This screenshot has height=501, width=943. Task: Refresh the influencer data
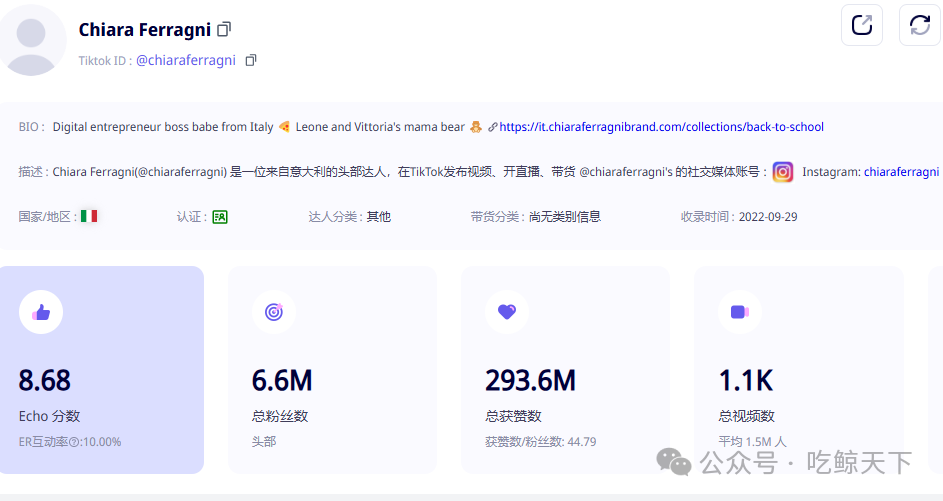click(920, 25)
